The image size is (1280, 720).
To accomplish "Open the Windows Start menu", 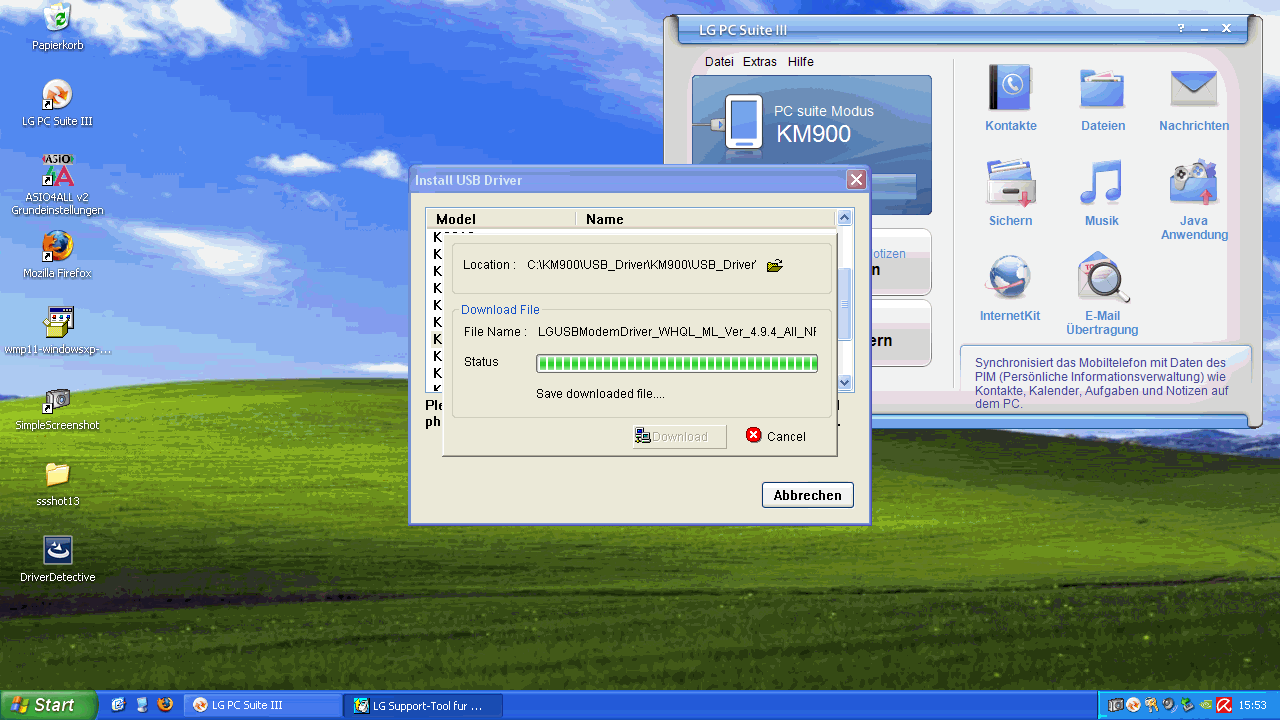I will (48, 705).
